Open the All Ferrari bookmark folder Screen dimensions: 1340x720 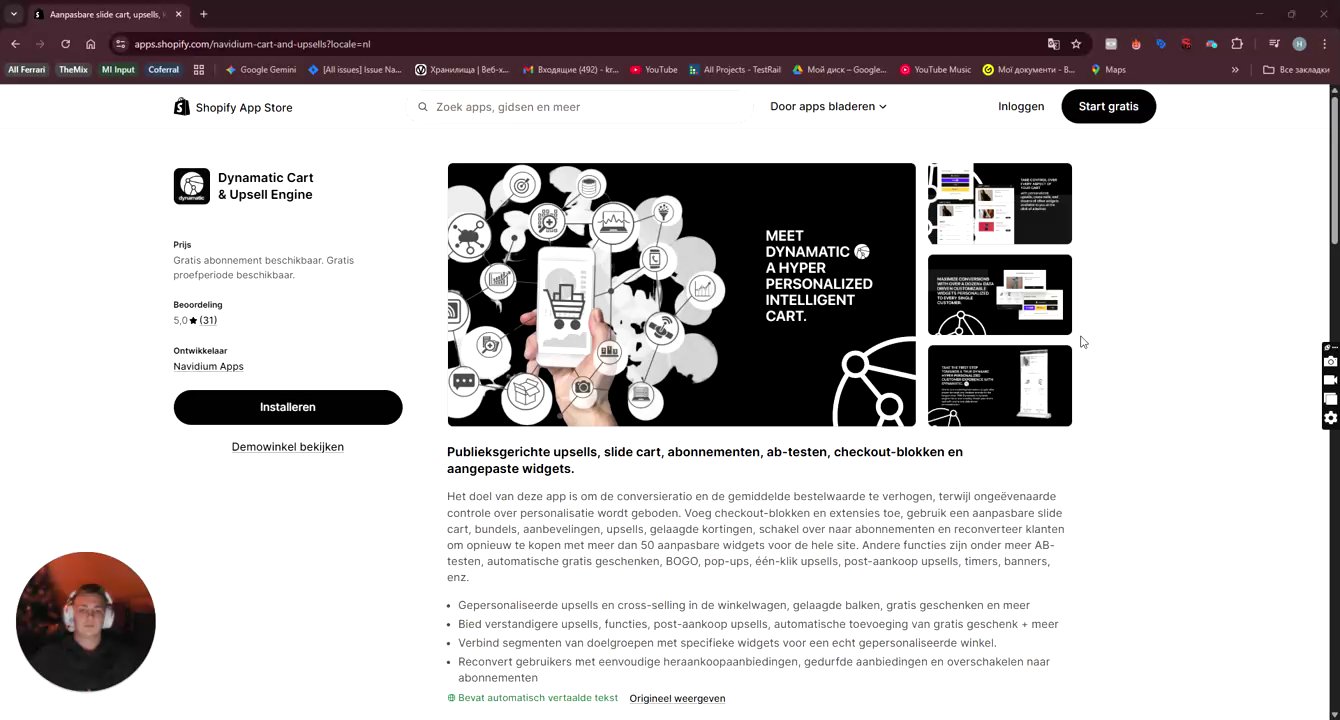click(x=27, y=70)
